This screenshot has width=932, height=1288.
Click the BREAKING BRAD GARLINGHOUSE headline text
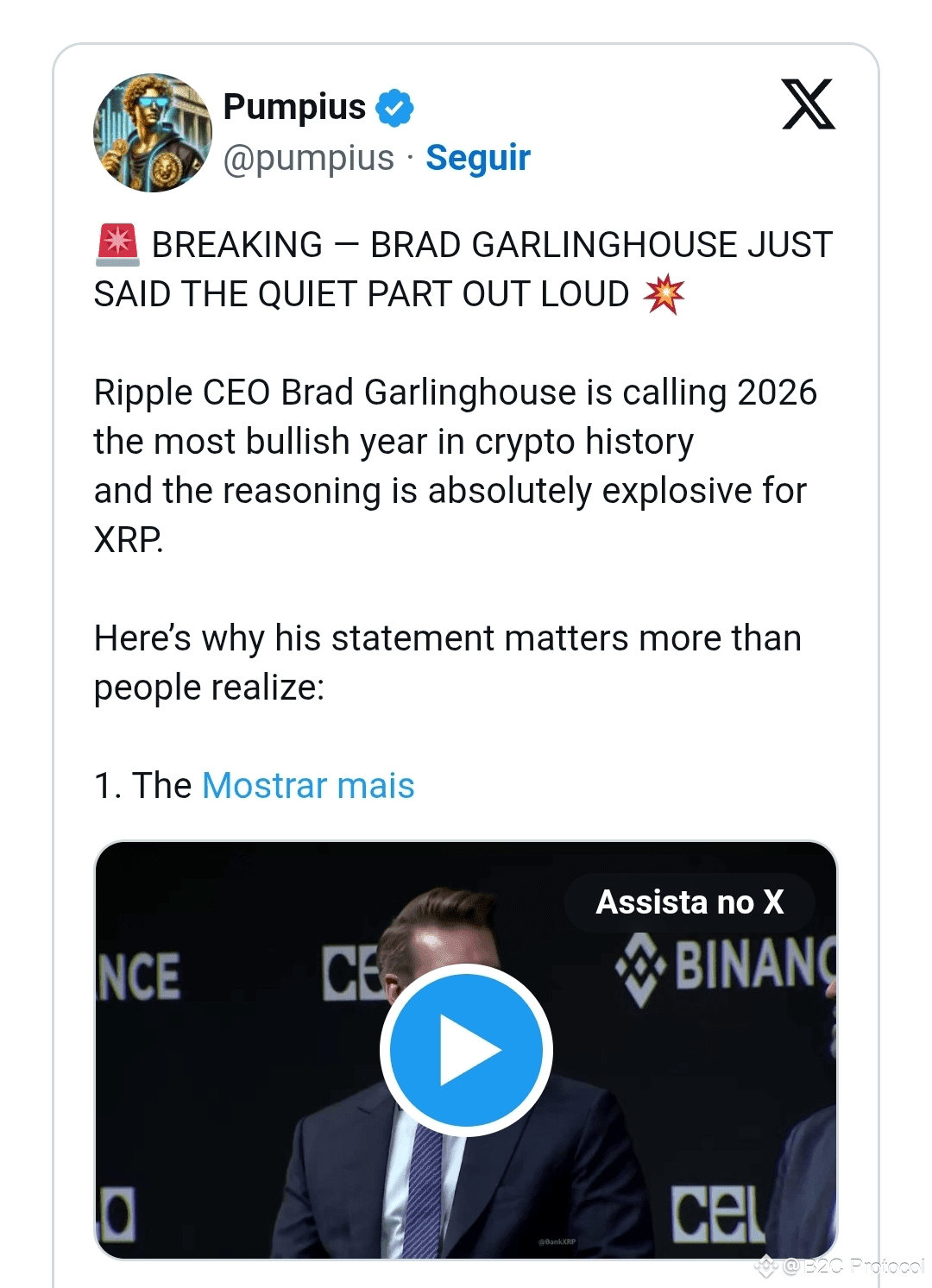point(463,269)
